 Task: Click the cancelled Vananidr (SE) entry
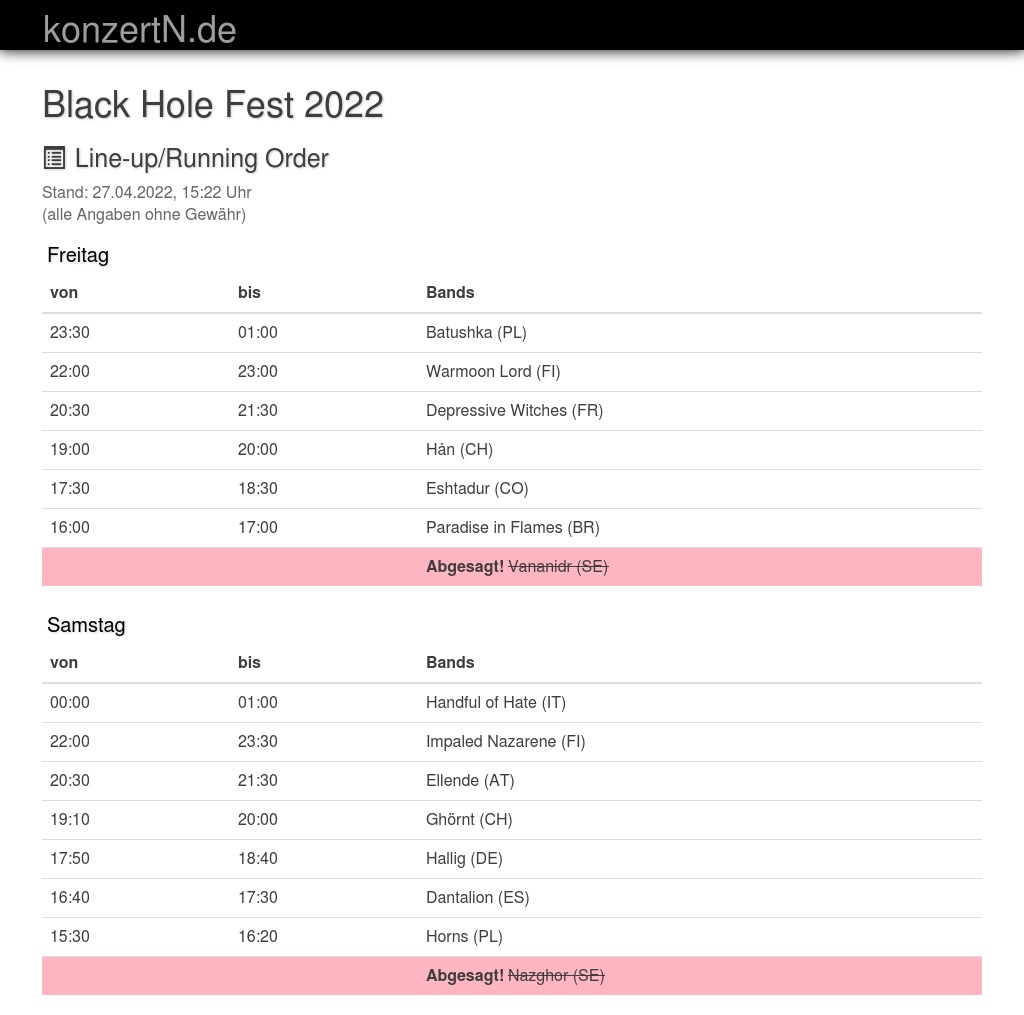pyautogui.click(x=558, y=566)
